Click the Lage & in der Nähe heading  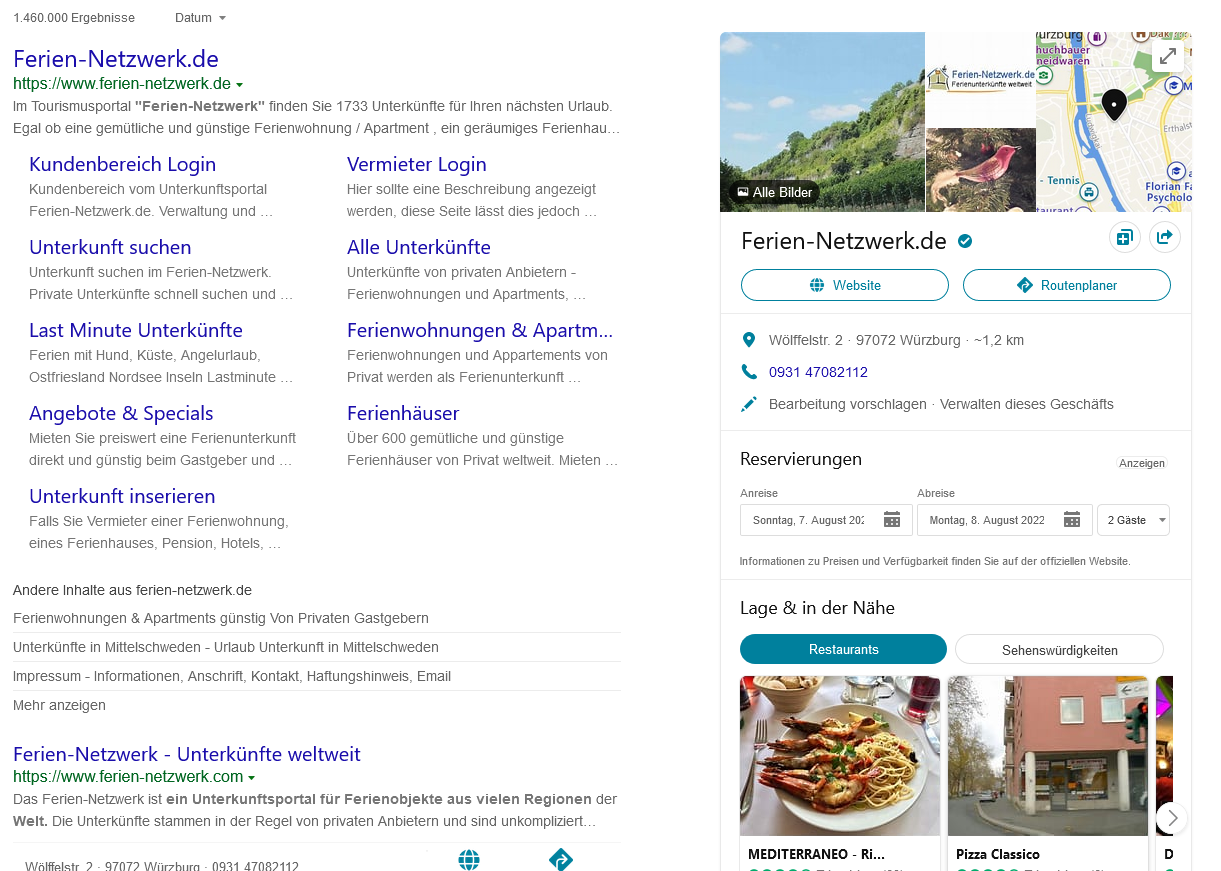click(x=817, y=608)
